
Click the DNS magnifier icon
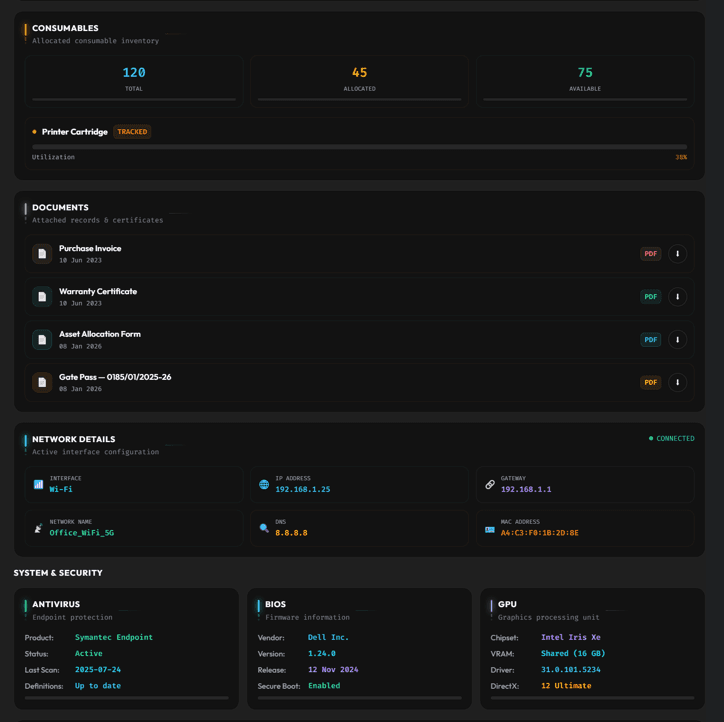[264, 528]
